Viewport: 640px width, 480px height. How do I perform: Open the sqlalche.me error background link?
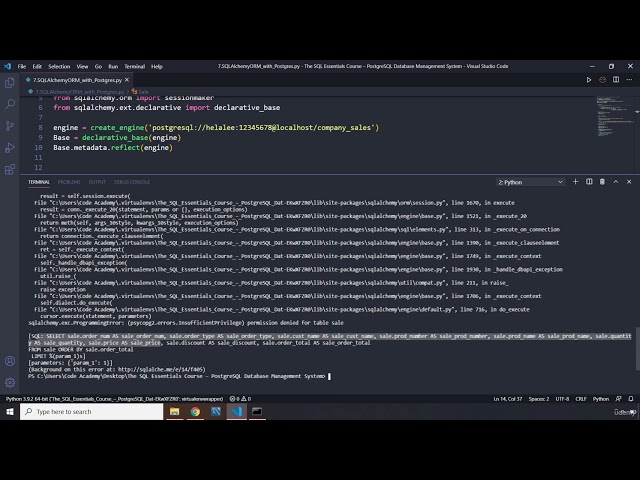click(162, 369)
